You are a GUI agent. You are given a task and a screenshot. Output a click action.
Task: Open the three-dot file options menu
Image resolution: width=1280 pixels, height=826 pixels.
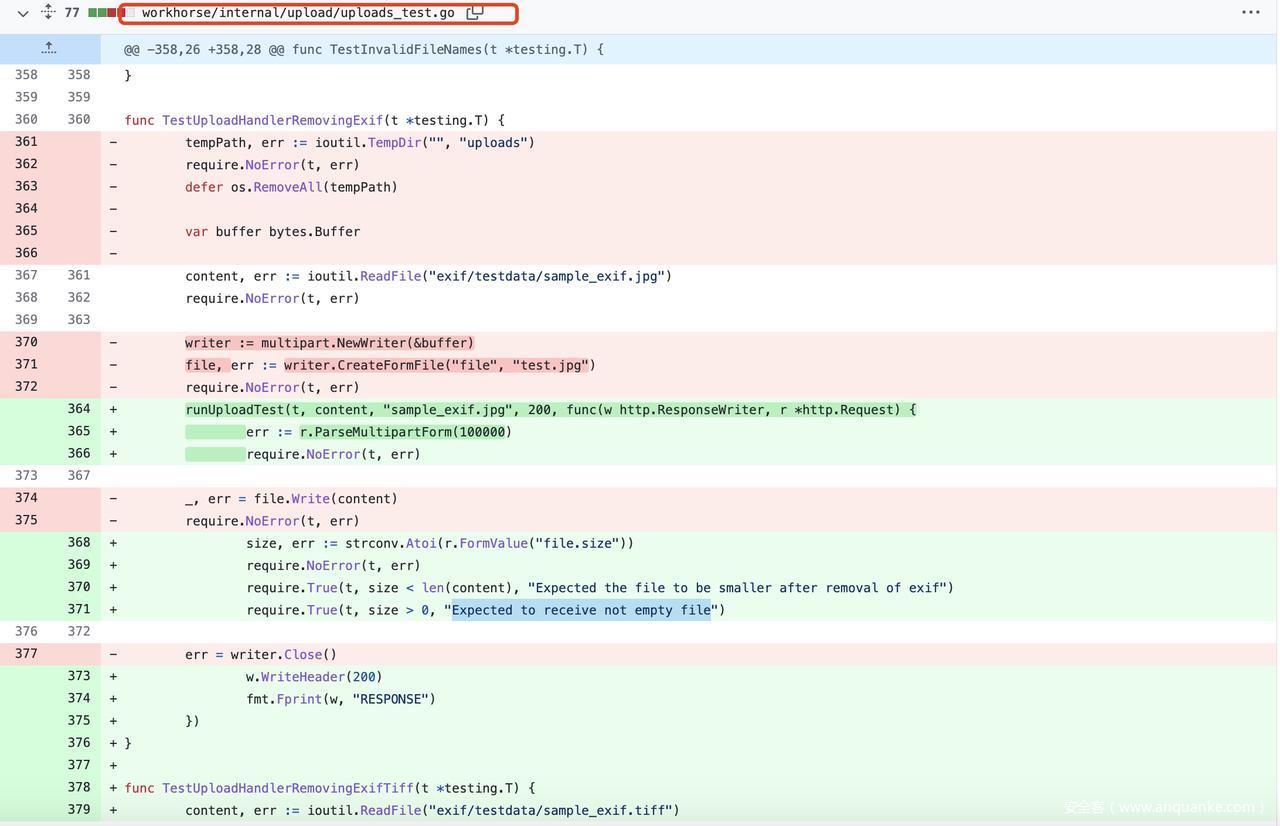[1250, 13]
